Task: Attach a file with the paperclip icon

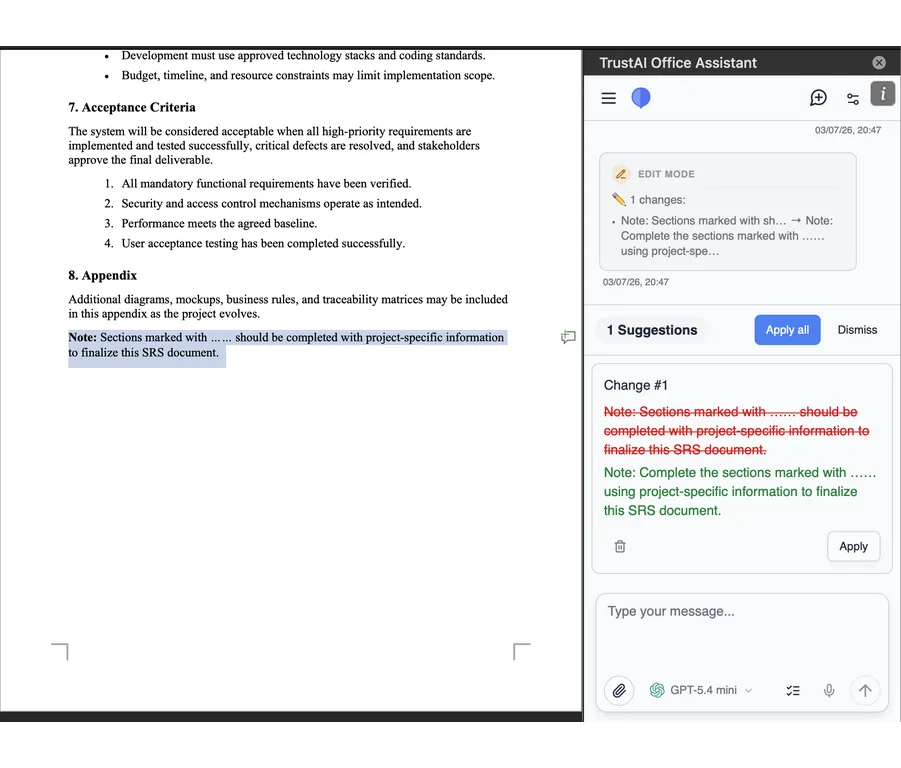Action: [619, 690]
